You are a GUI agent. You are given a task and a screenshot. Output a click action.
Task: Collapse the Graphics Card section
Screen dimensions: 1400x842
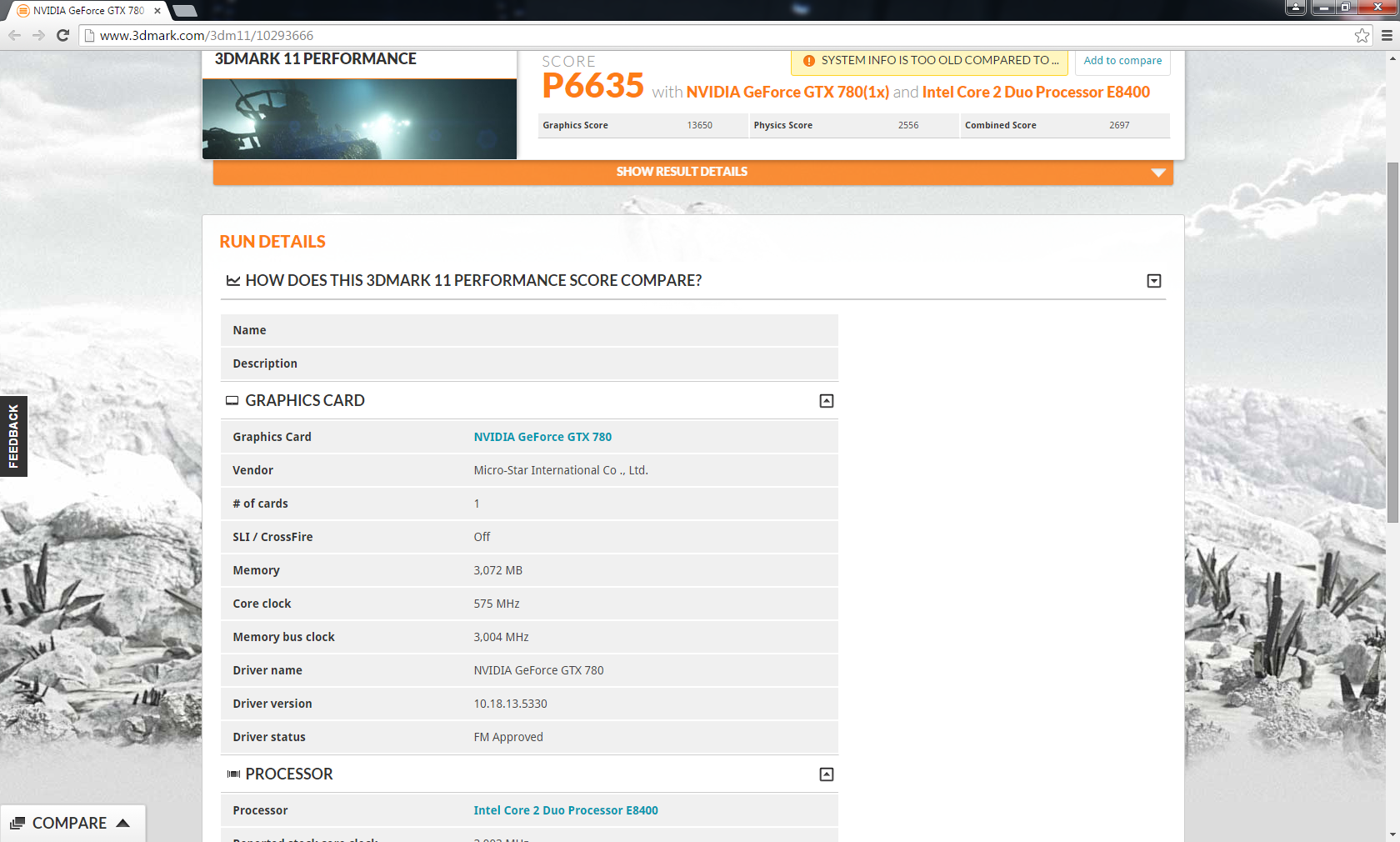[x=827, y=401]
